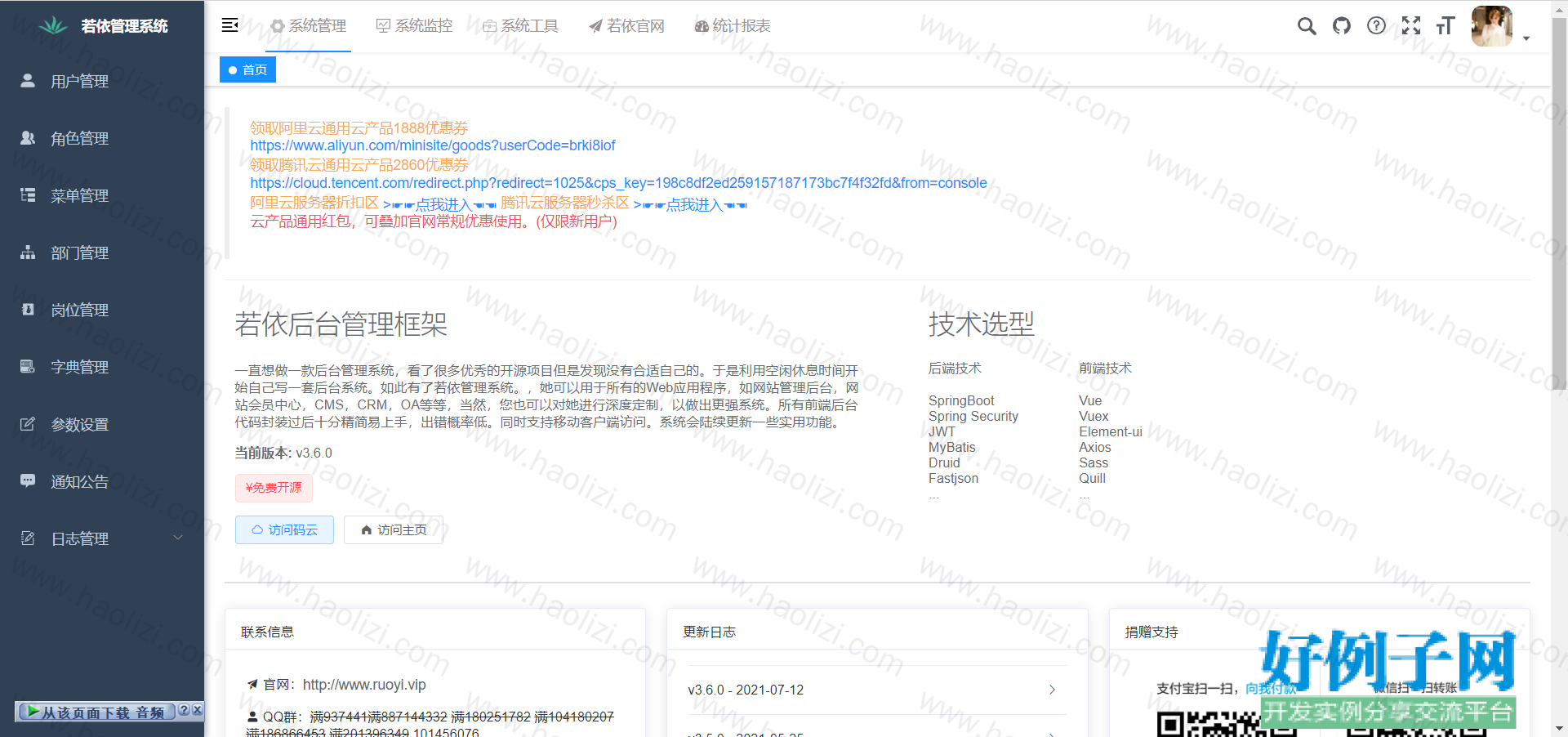The image size is (1568, 737).
Task: Click Fastjson in the backend list
Action: coord(953,478)
